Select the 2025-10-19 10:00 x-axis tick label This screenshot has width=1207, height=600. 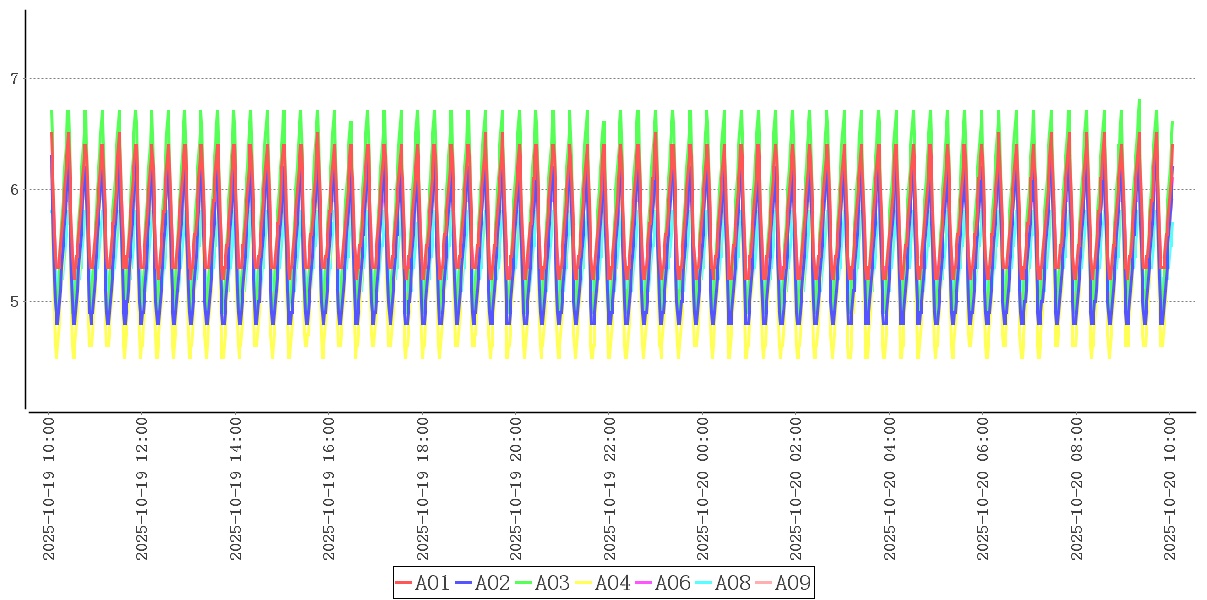[x=49, y=489]
